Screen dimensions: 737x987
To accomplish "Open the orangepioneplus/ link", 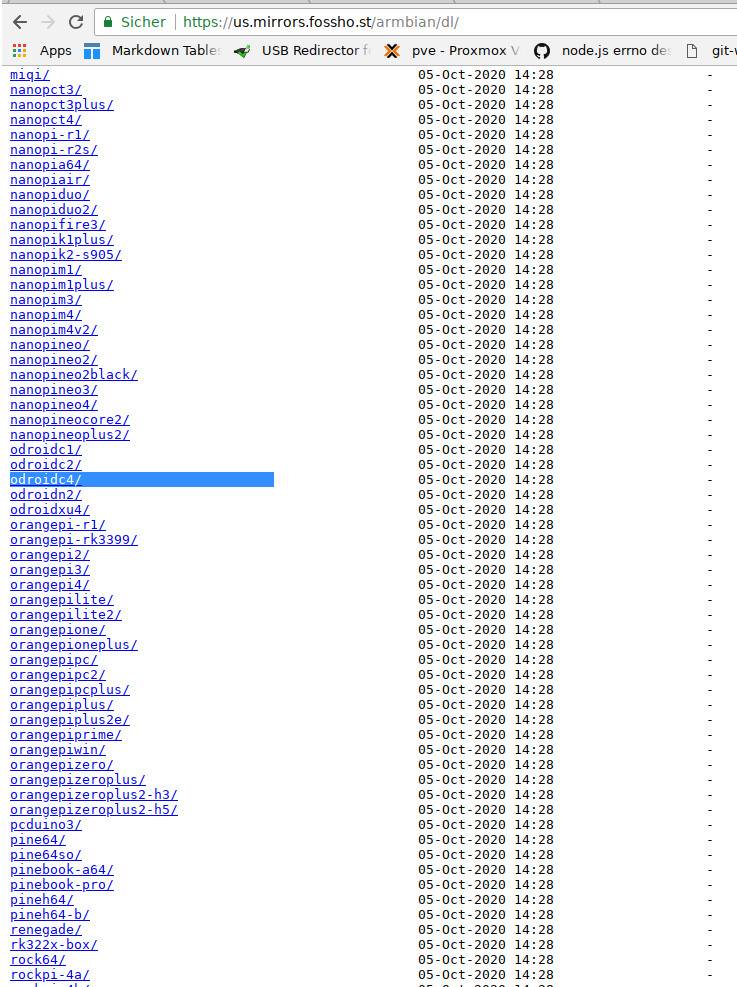I will (x=74, y=645).
